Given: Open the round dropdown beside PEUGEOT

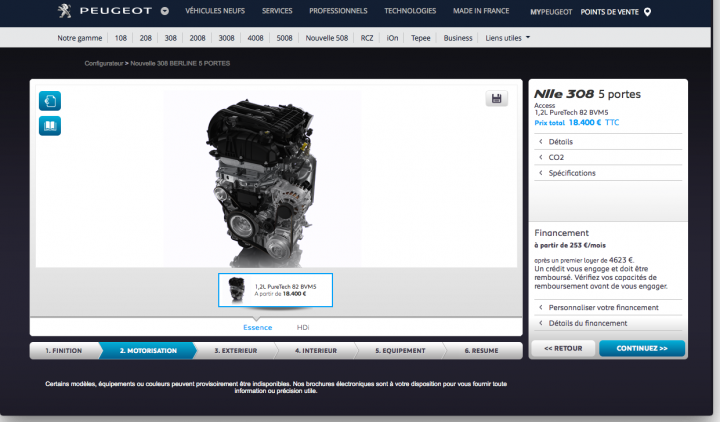Looking at the screenshot, I should [x=165, y=11].
